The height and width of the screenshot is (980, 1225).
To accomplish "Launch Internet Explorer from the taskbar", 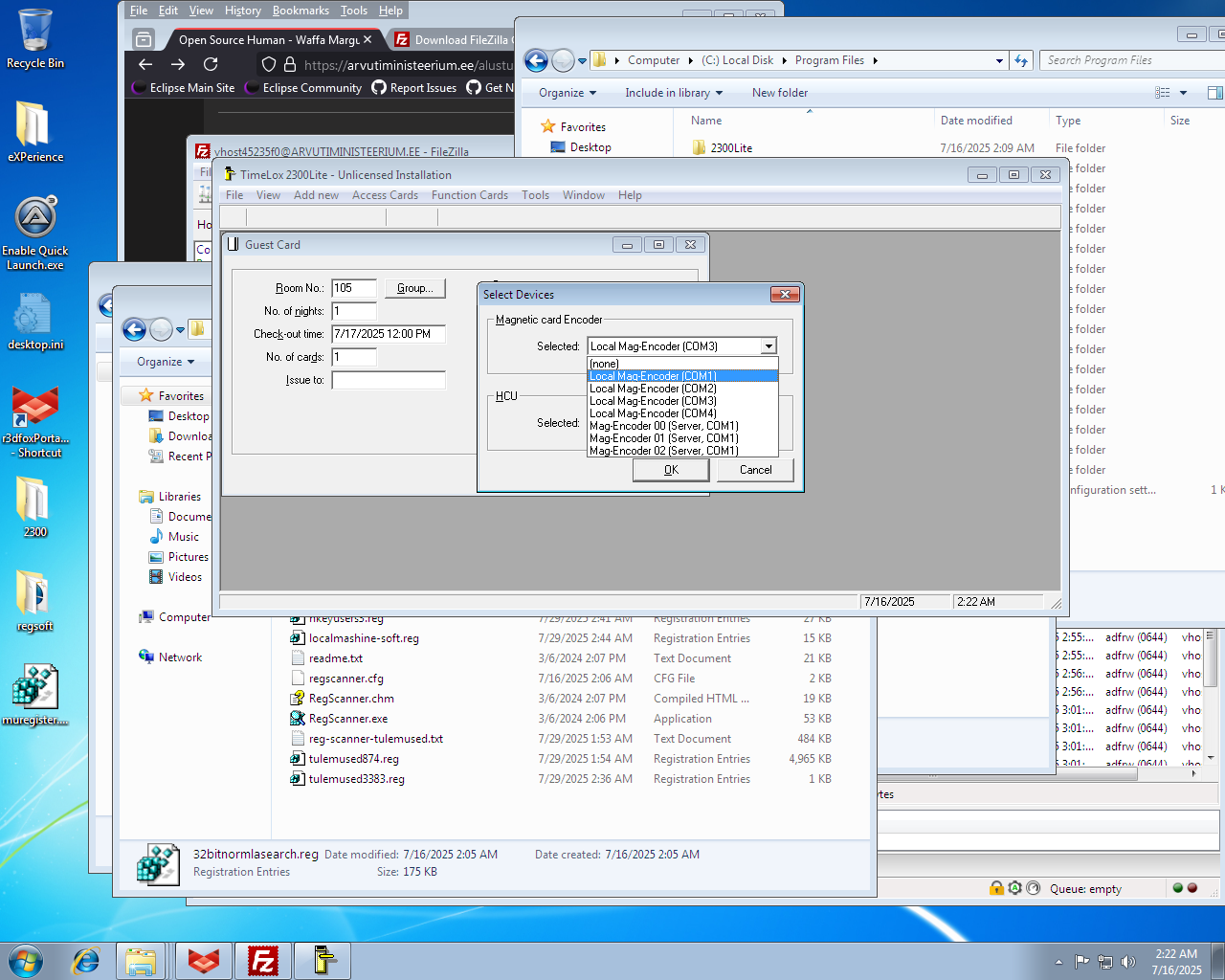I will coord(86,960).
